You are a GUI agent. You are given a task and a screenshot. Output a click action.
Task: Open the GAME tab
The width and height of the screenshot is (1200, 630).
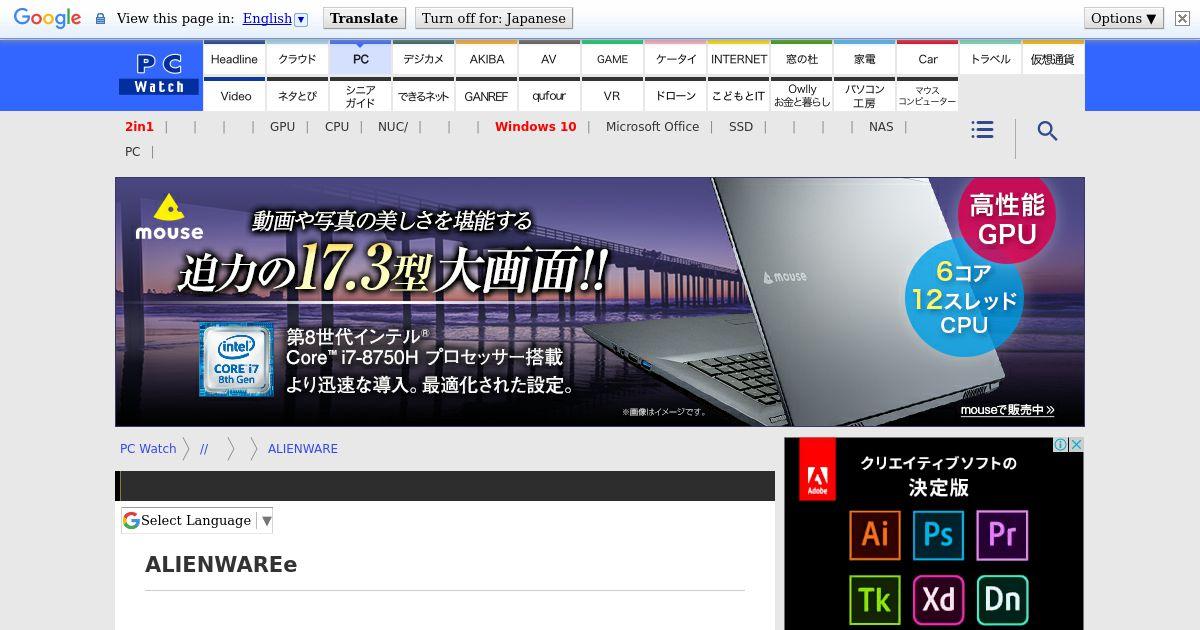(612, 59)
